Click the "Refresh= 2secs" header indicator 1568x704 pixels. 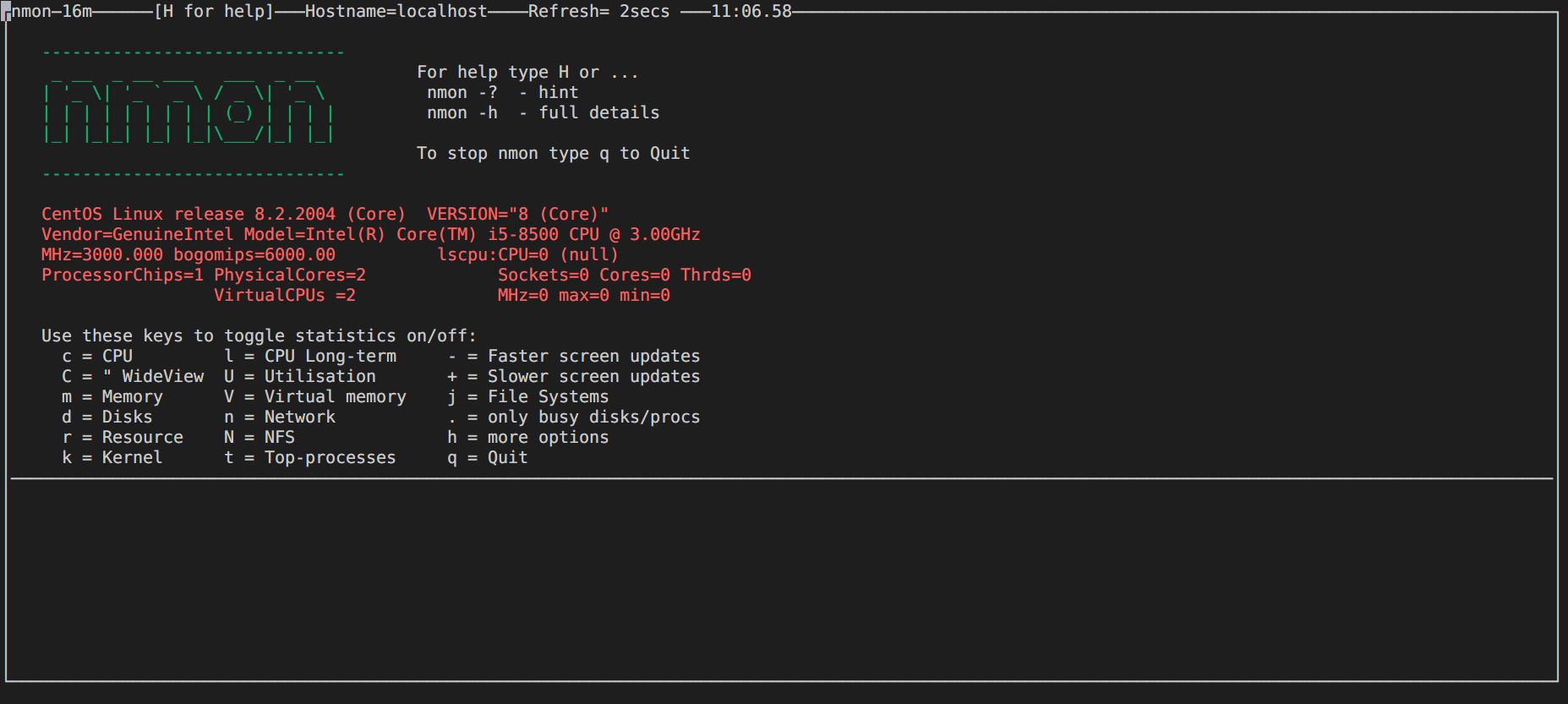point(598,12)
